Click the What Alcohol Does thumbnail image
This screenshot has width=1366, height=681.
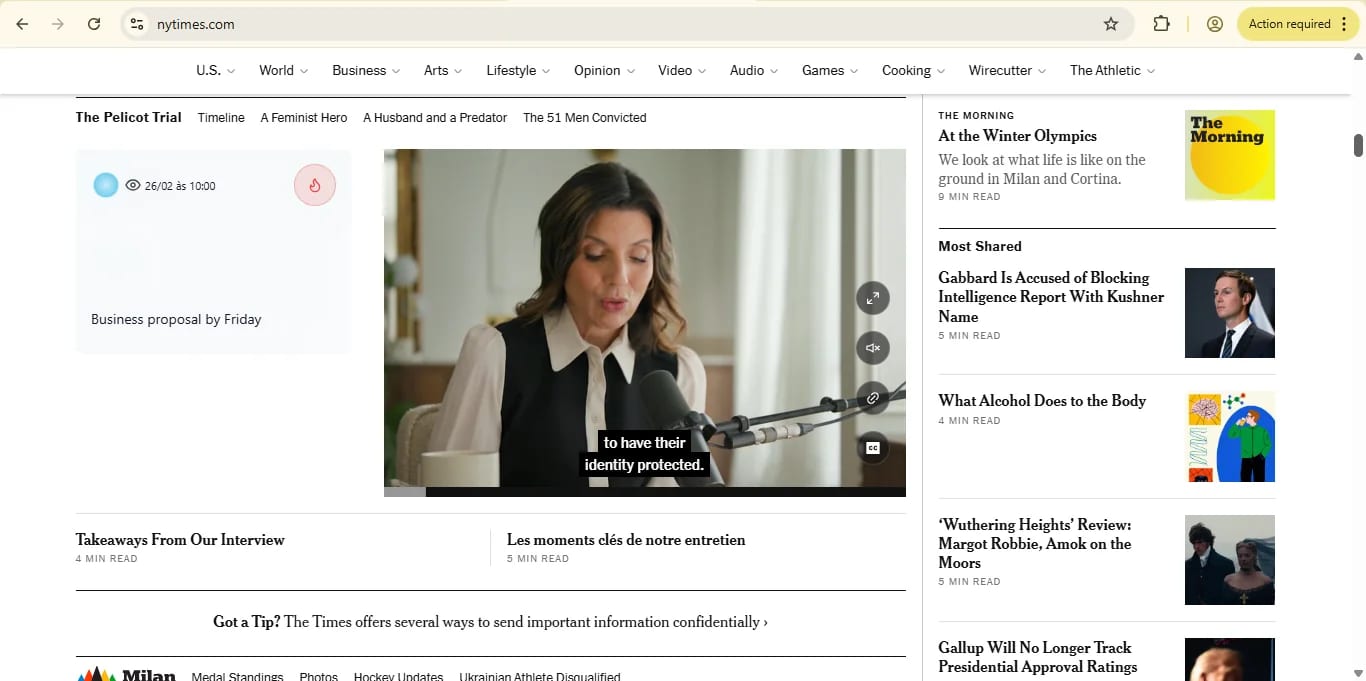pos(1229,437)
